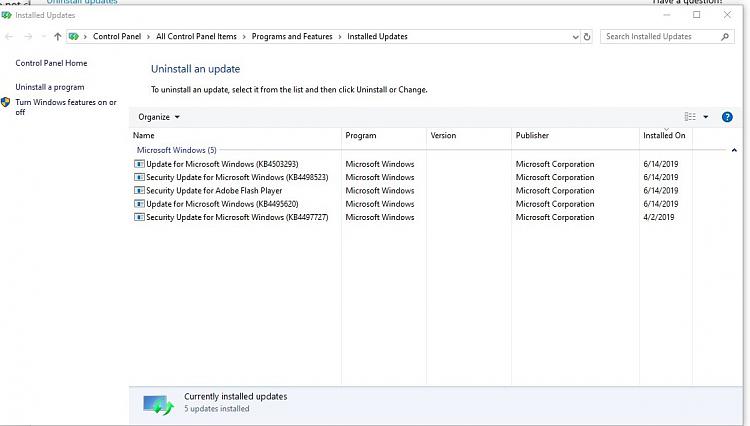Screen dimensions: 750x426
Task: Sort by Name column header
Action: 235,135
